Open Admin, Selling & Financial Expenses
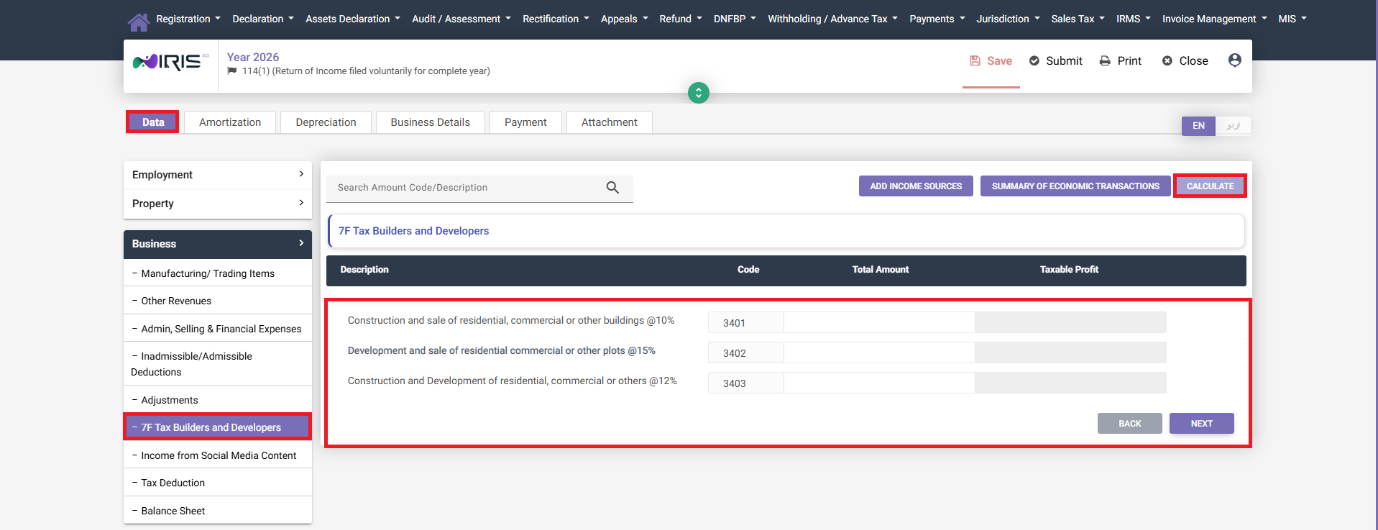Screen dimensions: 1378x530 (x=218, y=329)
